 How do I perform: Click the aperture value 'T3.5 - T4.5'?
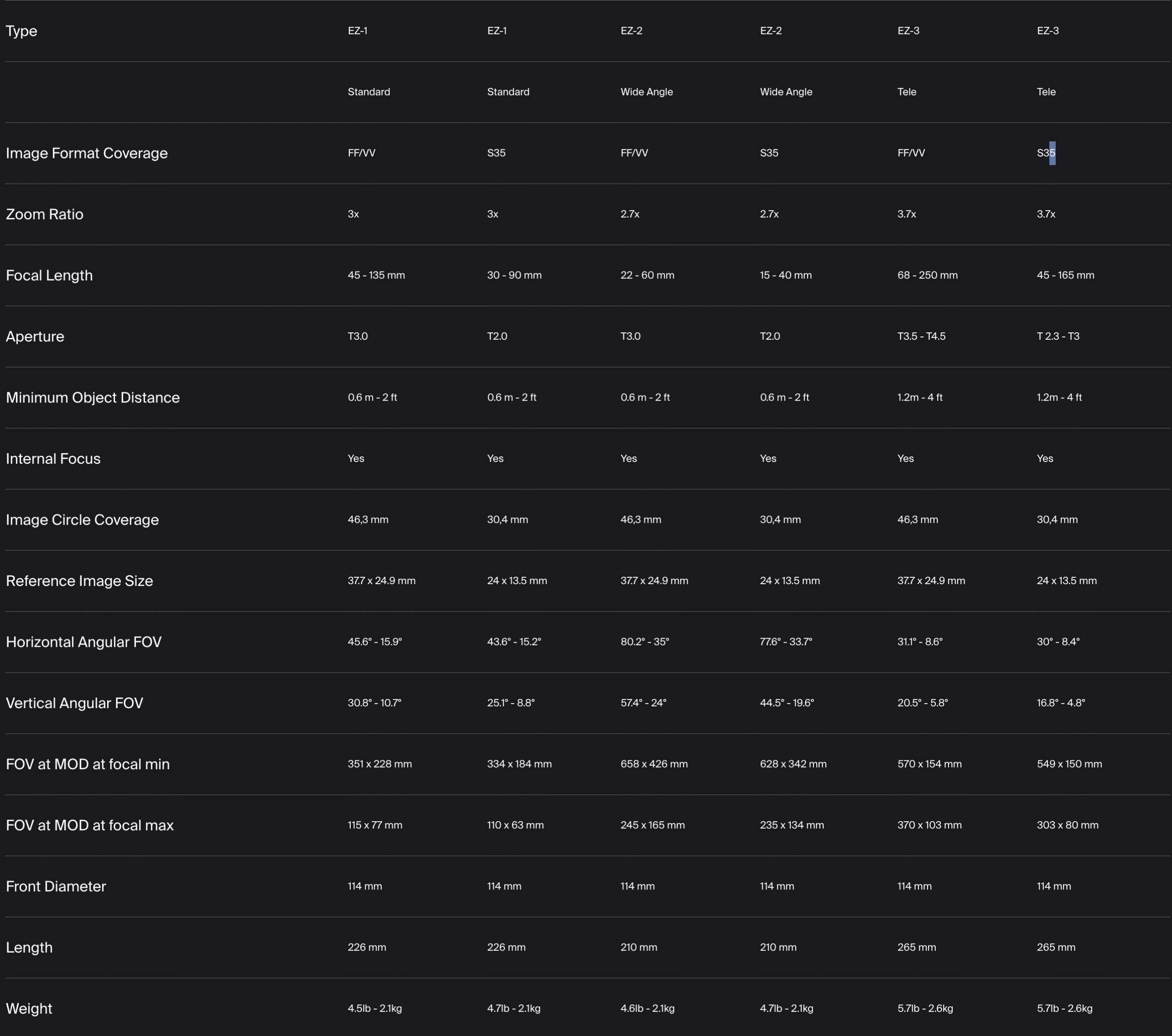pyautogui.click(x=922, y=336)
